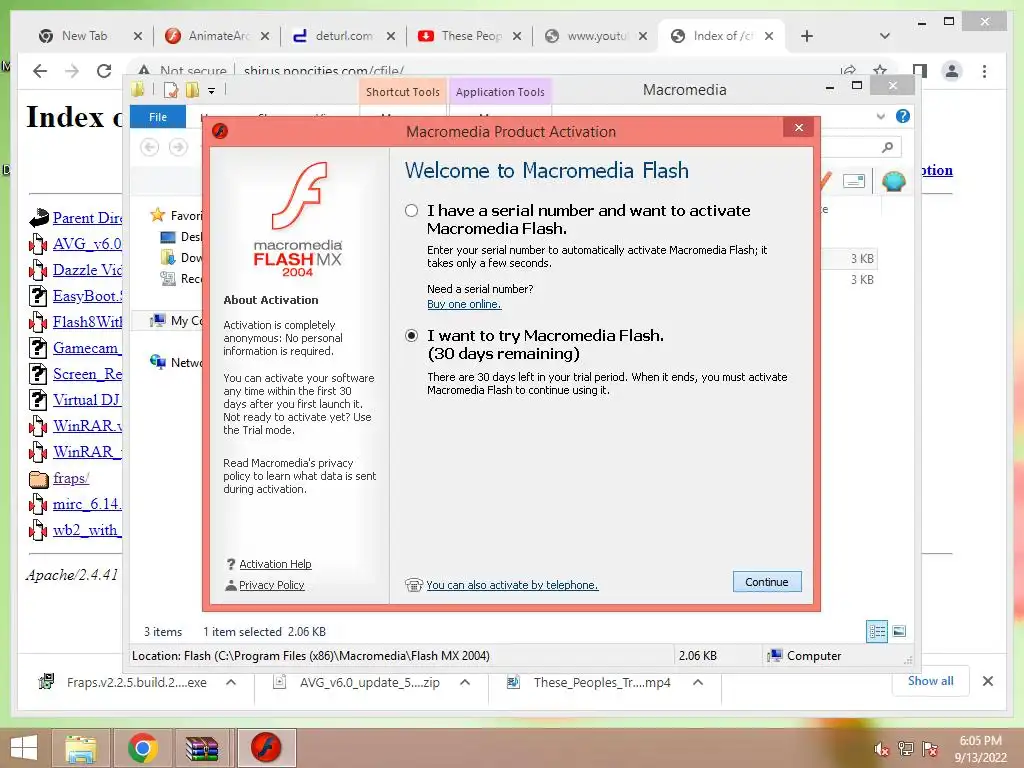This screenshot has width=1024, height=768.
Task: Switch to Application Tools ribbon tab
Action: click(x=500, y=92)
